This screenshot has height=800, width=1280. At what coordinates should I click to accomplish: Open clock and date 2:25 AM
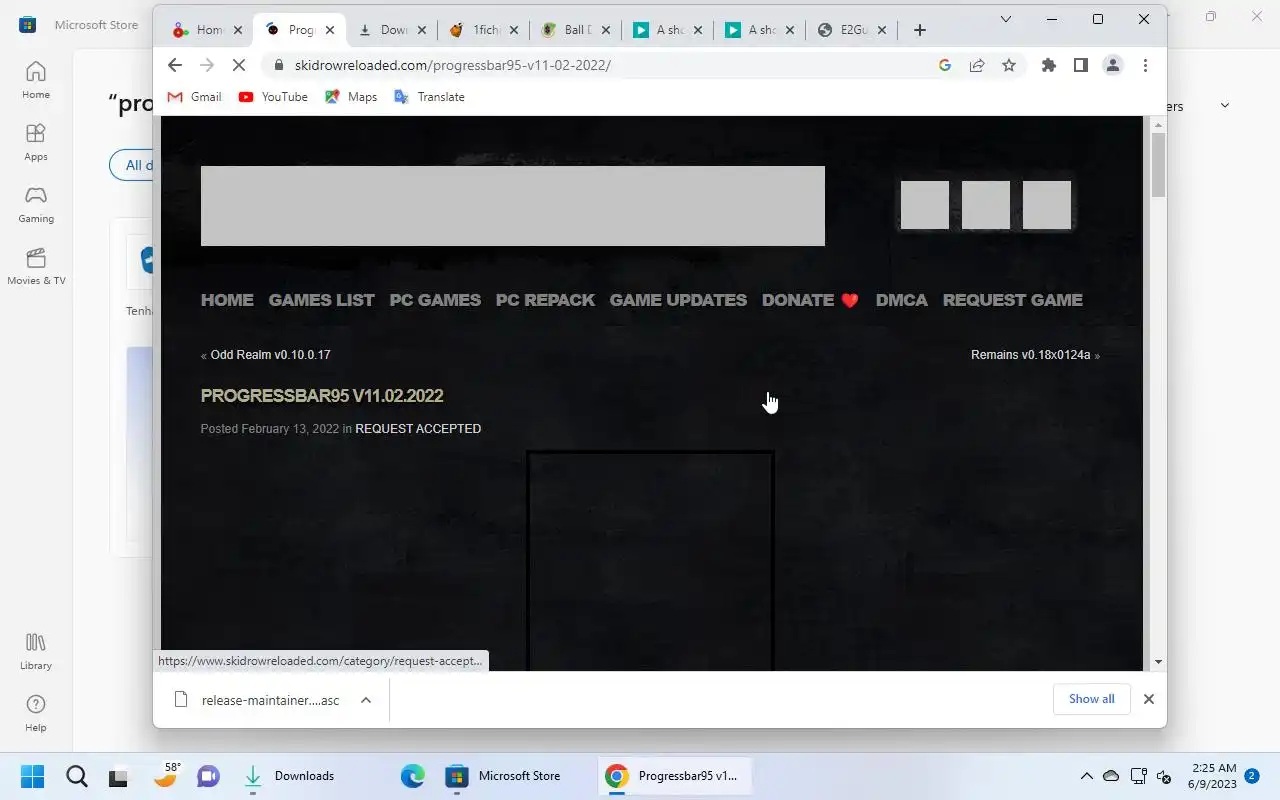tap(1213, 776)
